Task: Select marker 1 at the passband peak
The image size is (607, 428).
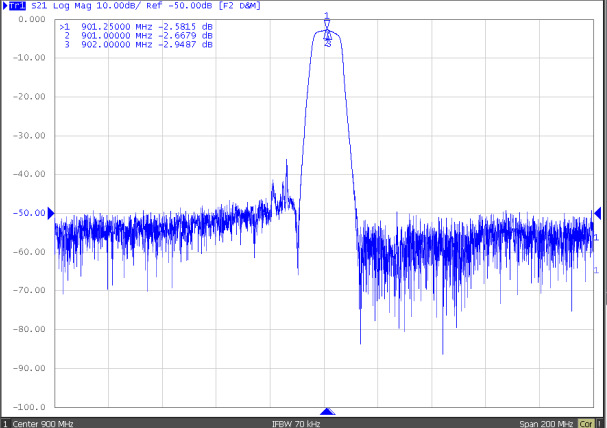Action: coord(327,18)
